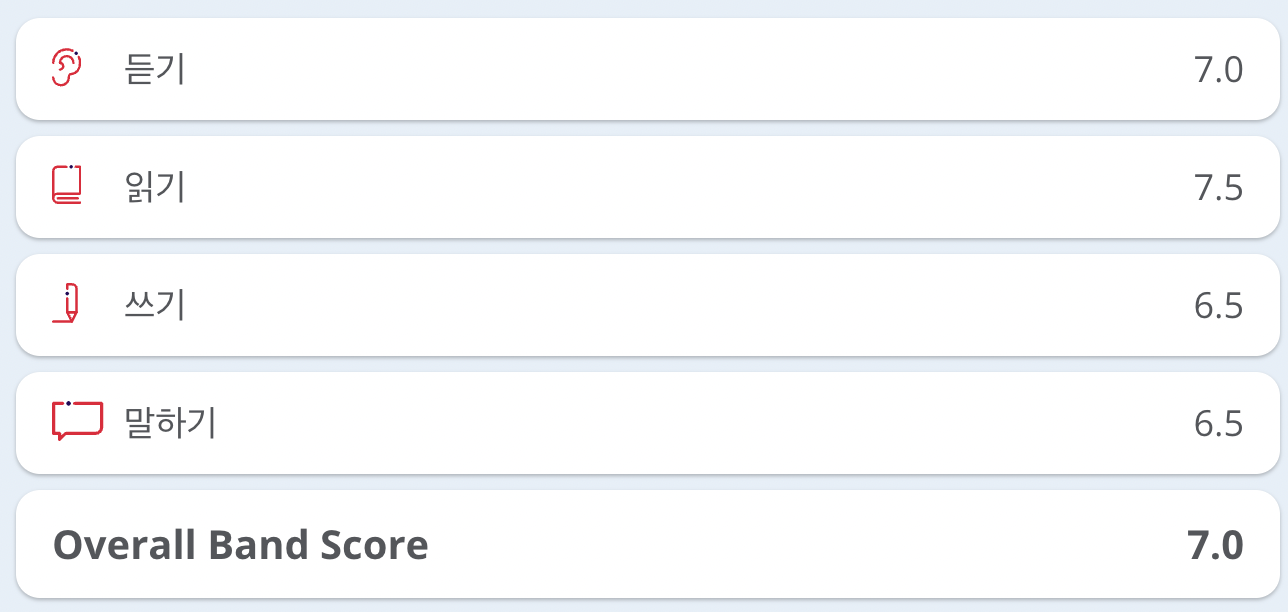
Task: Click the 6.5 speaking score
Action: tap(1218, 424)
